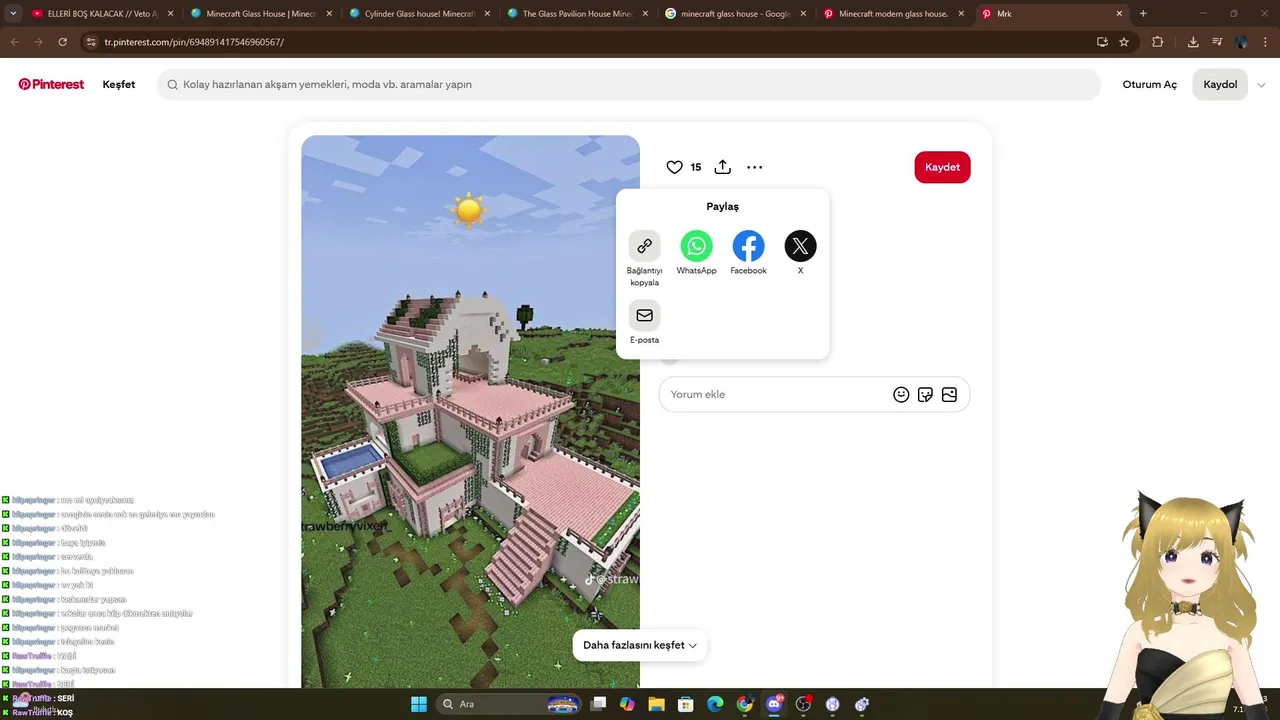Screen dimensions: 1280x720
Task: Open the media control icon
Action: pyautogui.click(x=1217, y=42)
